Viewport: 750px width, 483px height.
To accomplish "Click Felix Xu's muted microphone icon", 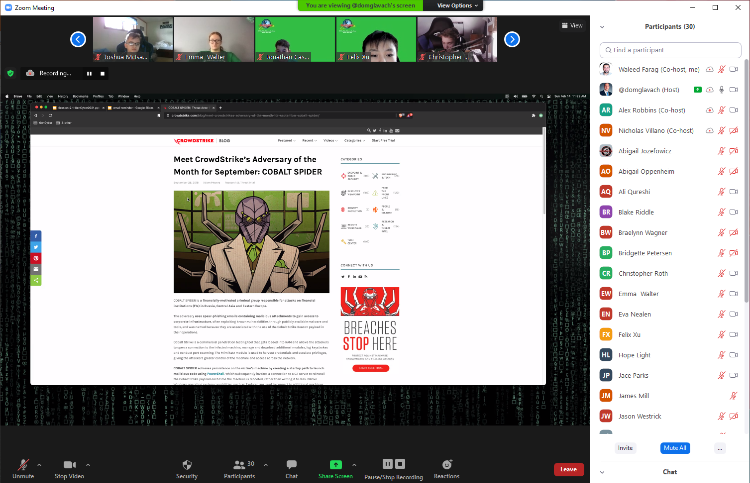I will [721, 335].
